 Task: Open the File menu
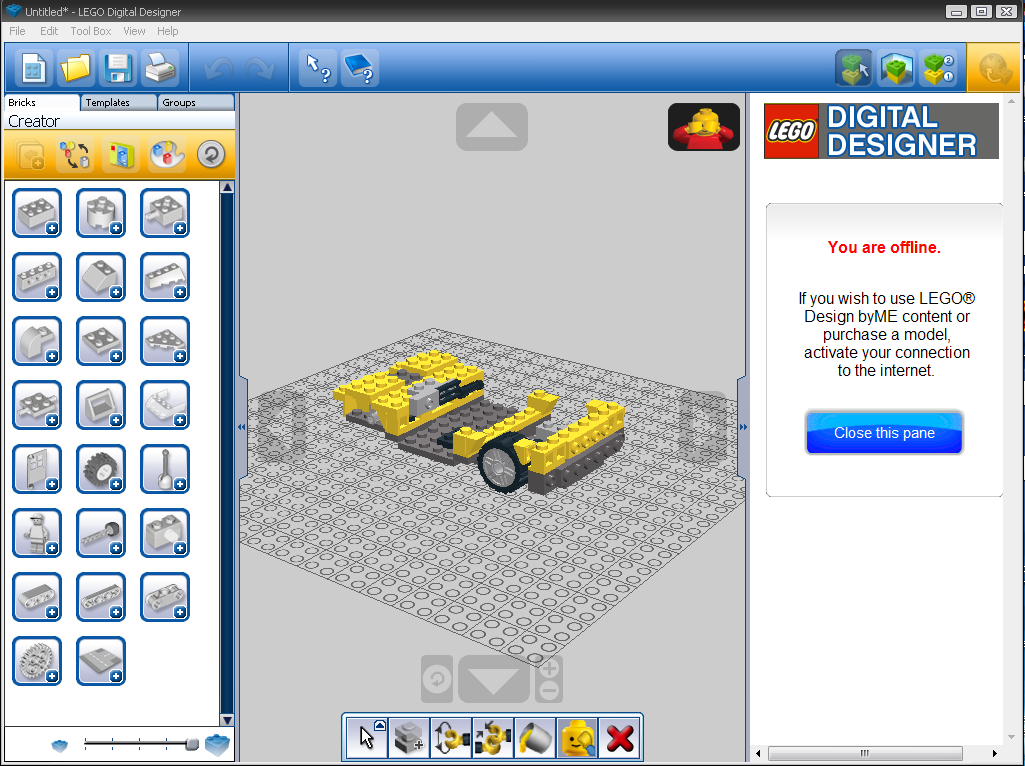(17, 31)
